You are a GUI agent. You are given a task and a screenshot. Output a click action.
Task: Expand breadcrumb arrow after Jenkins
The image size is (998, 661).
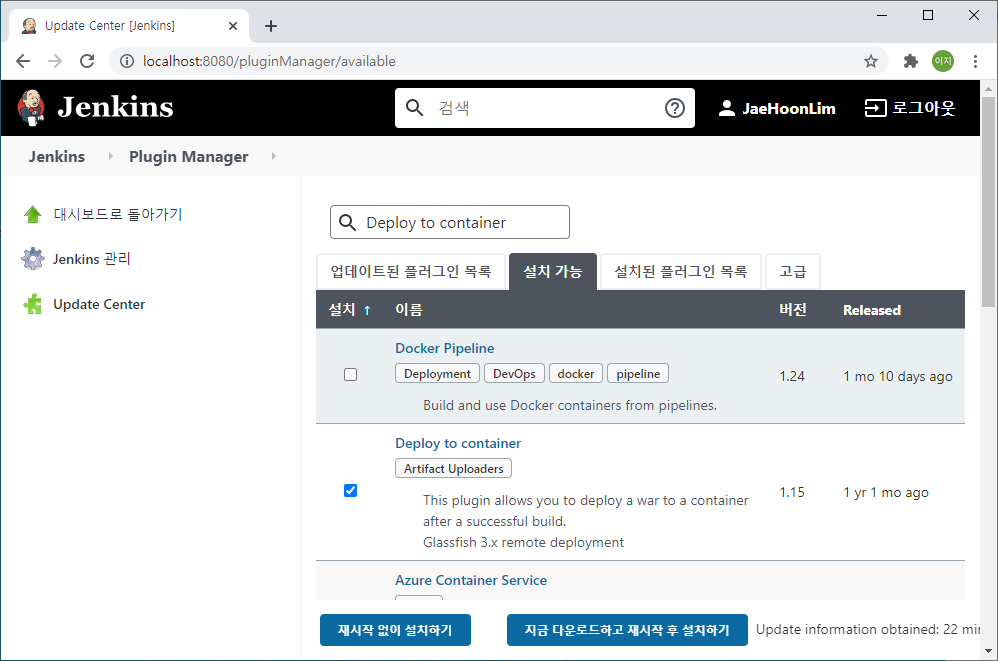click(110, 156)
